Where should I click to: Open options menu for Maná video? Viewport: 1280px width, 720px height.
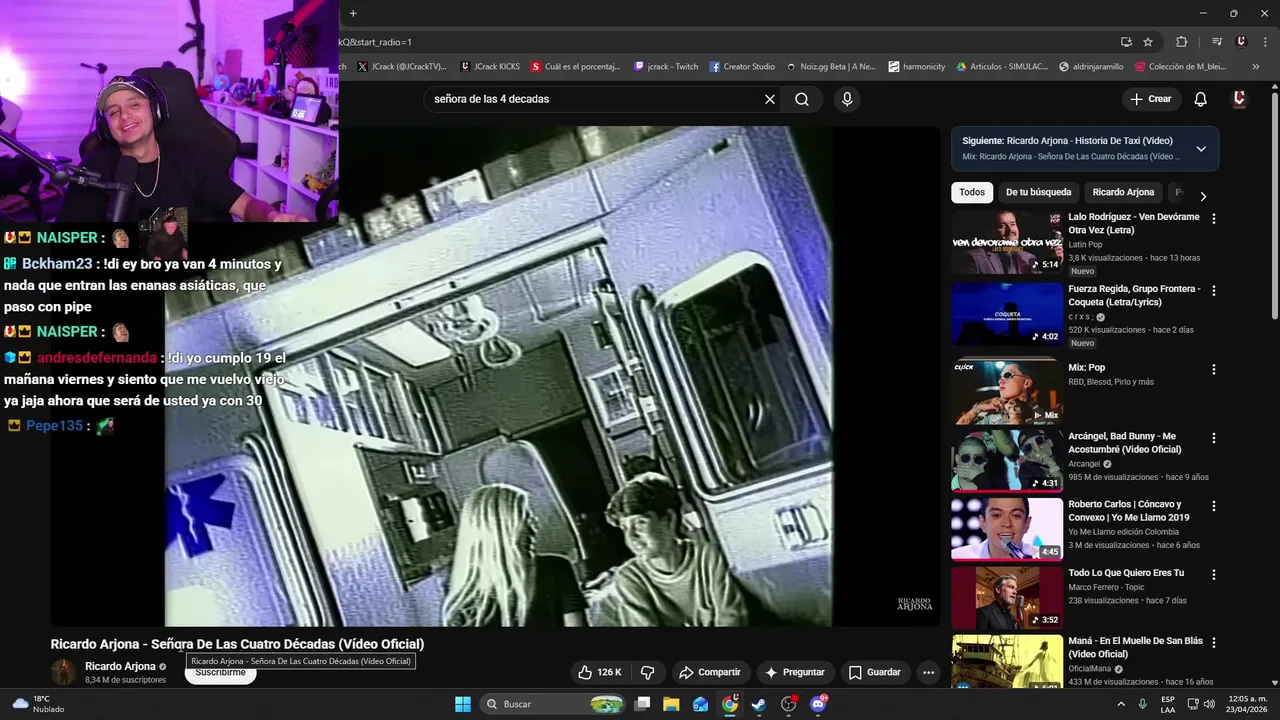1214,643
